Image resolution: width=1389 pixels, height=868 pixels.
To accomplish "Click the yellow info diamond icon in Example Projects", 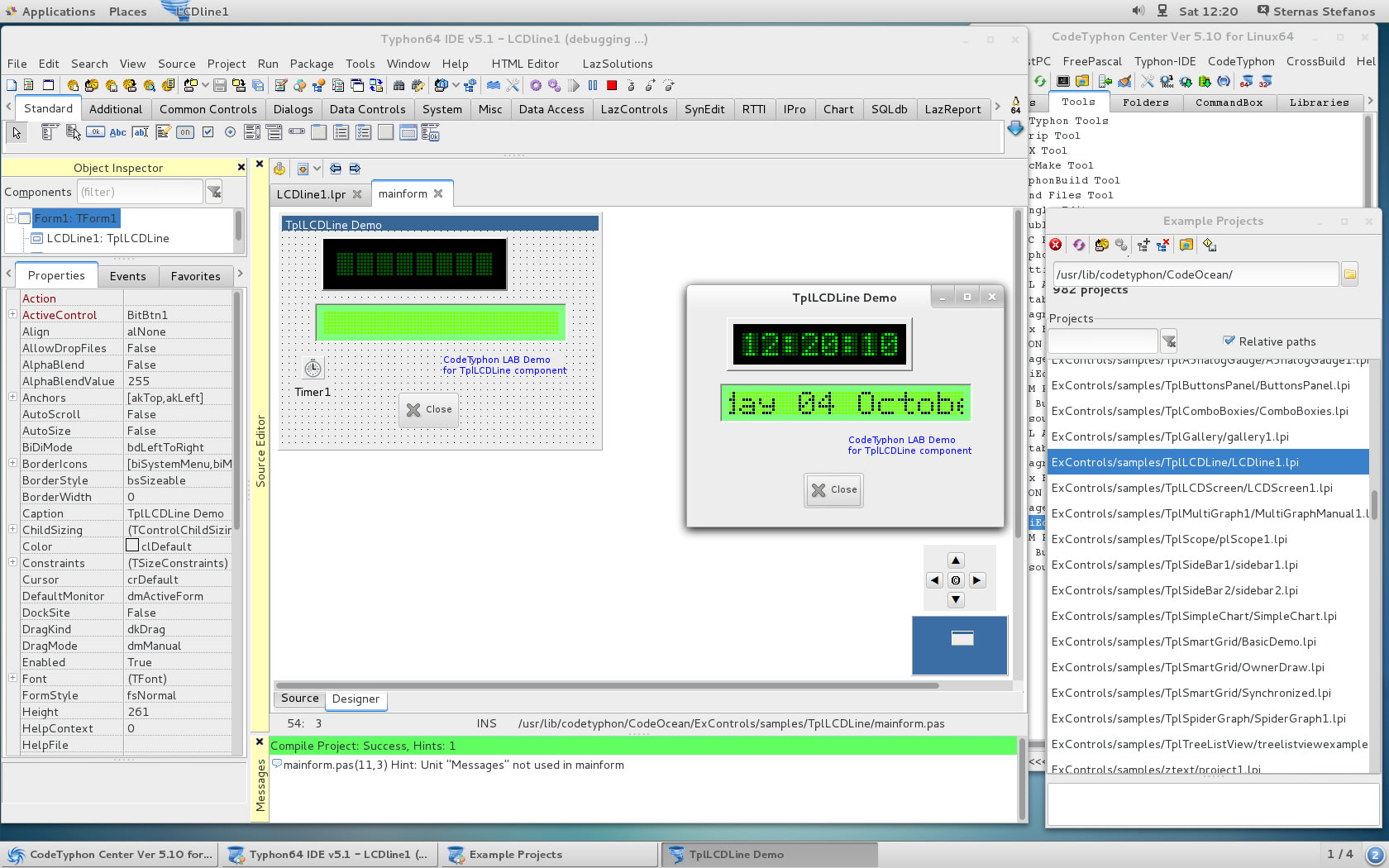I will 1210,245.
